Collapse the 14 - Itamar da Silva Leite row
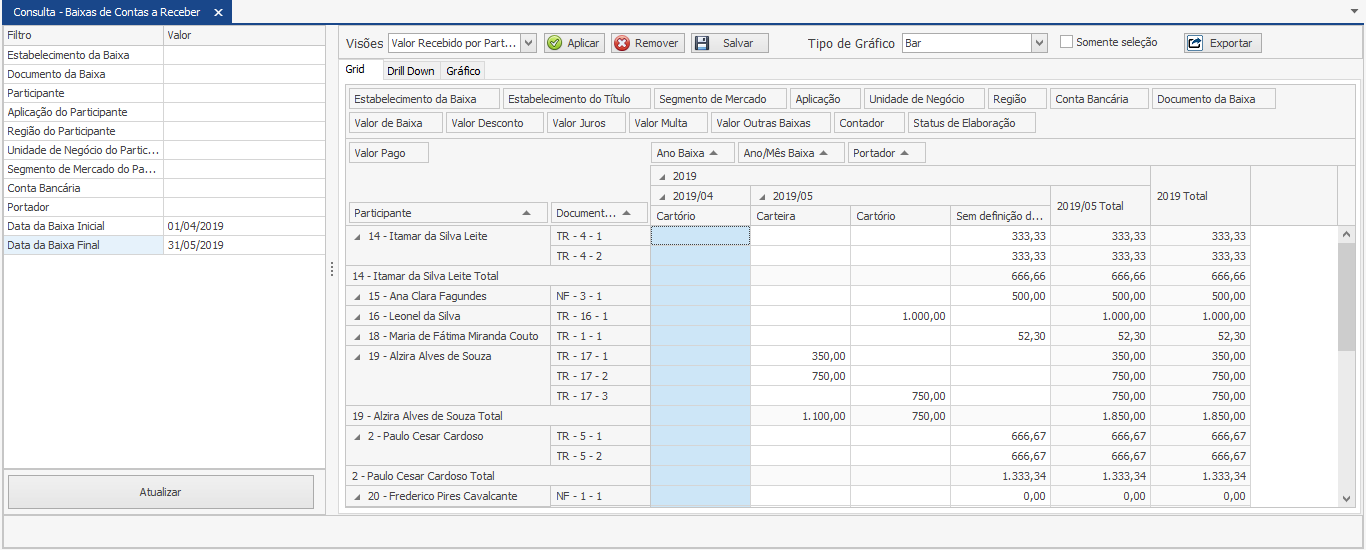 point(360,236)
